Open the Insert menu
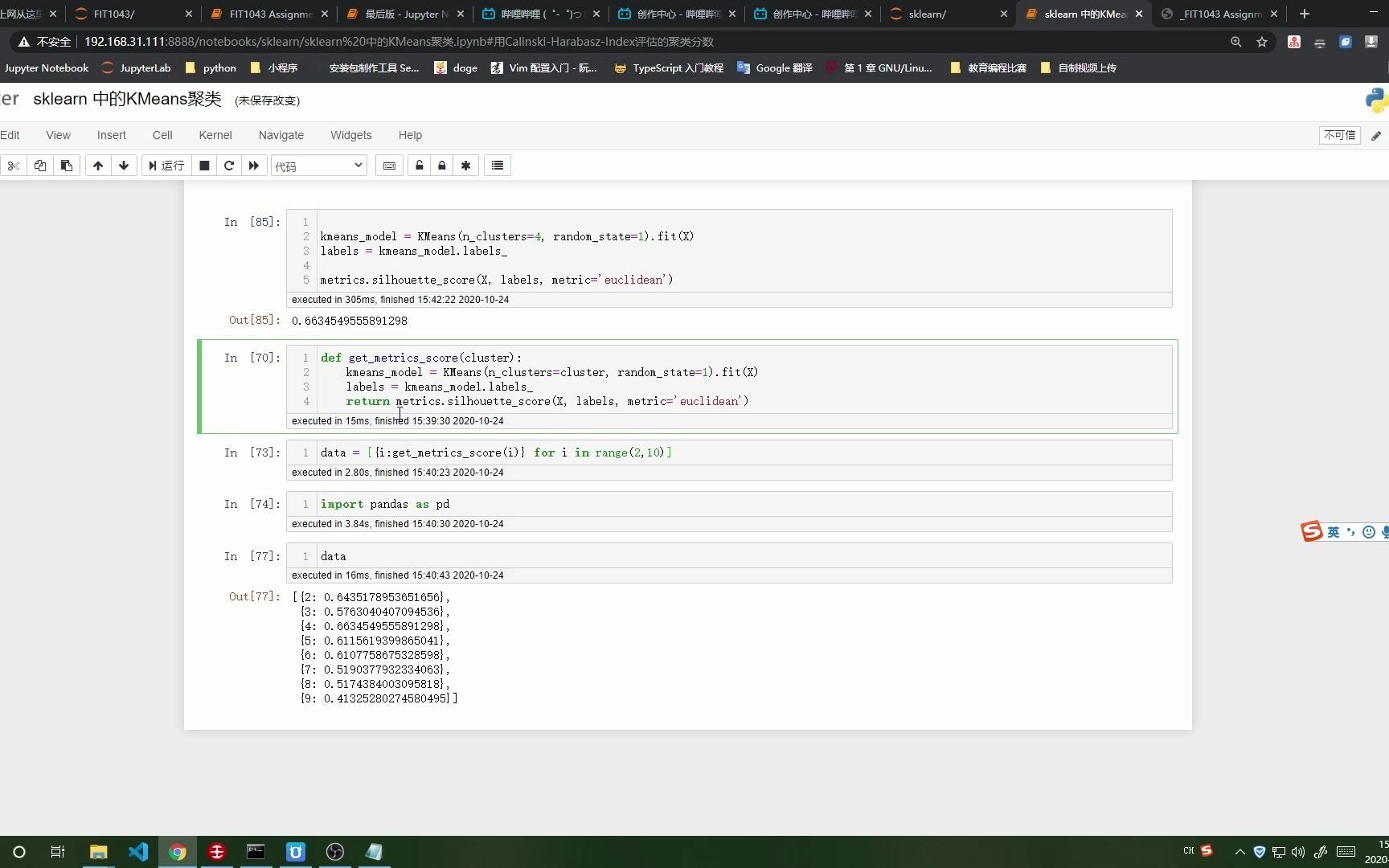Image resolution: width=1389 pixels, height=868 pixels. pos(112,135)
